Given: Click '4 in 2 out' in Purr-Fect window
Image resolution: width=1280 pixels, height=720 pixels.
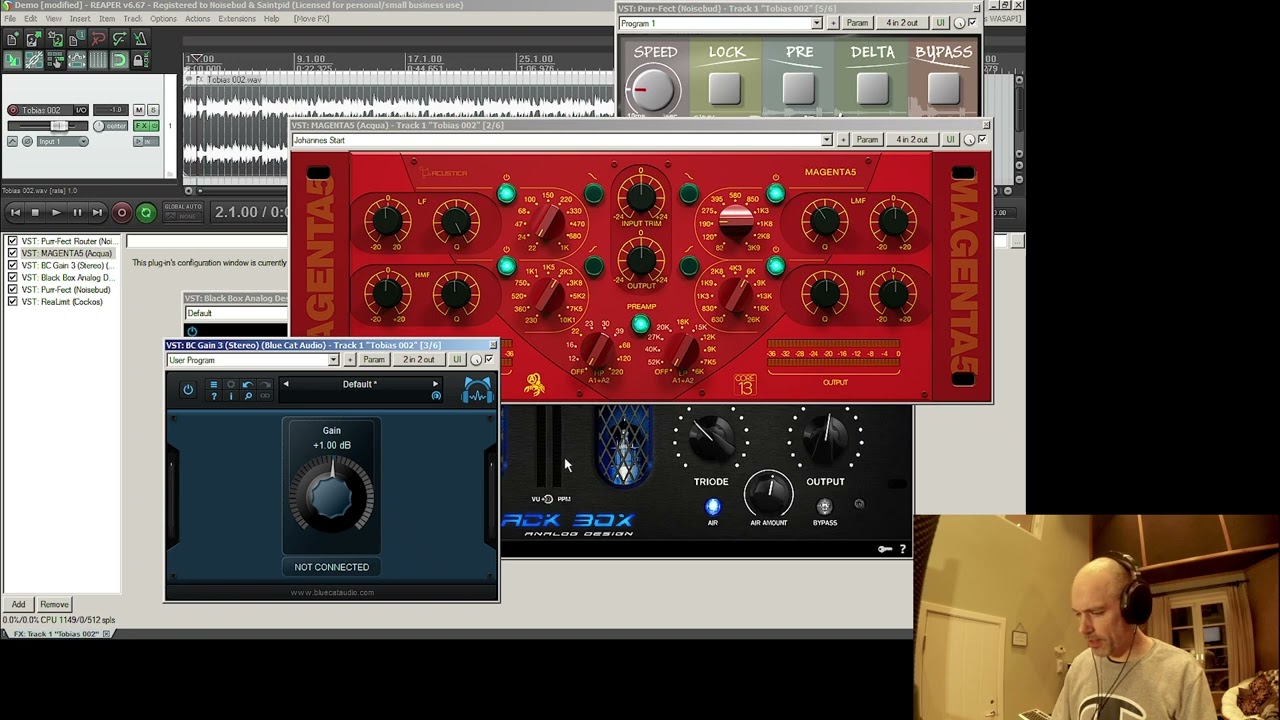Looking at the screenshot, I should click(901, 23).
